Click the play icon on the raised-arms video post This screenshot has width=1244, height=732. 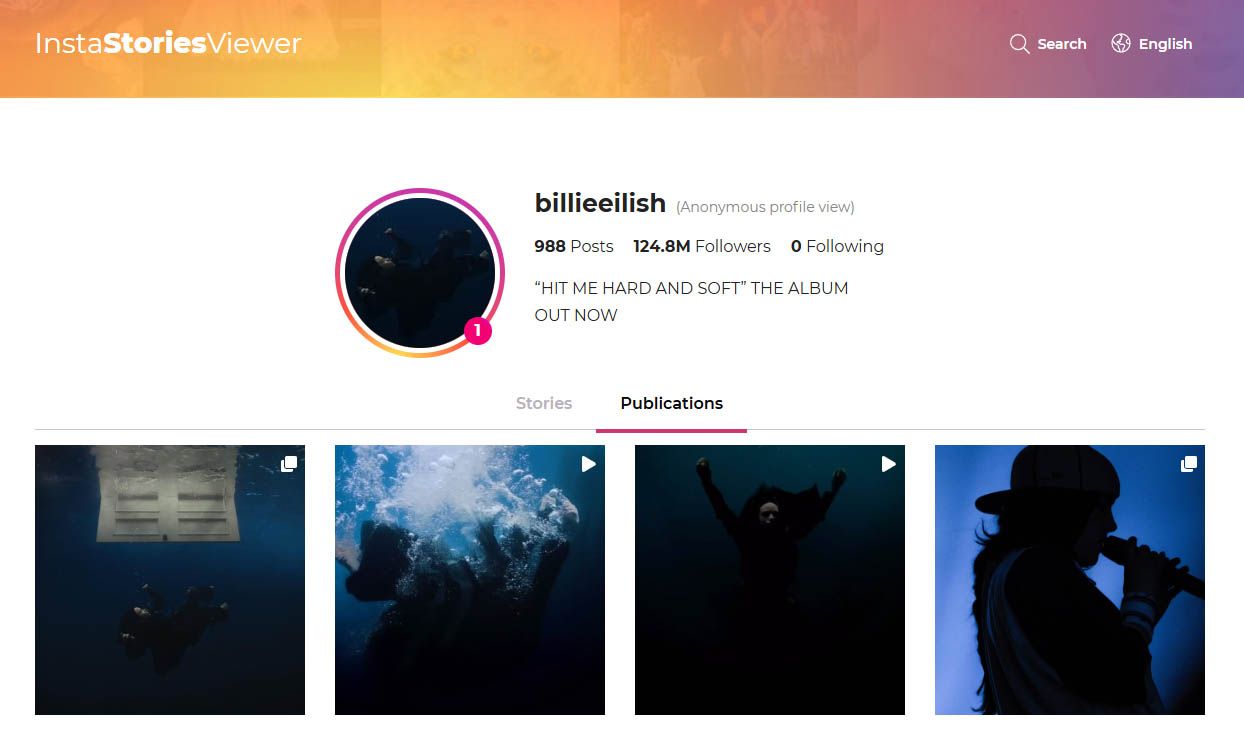pyautogui.click(x=888, y=464)
